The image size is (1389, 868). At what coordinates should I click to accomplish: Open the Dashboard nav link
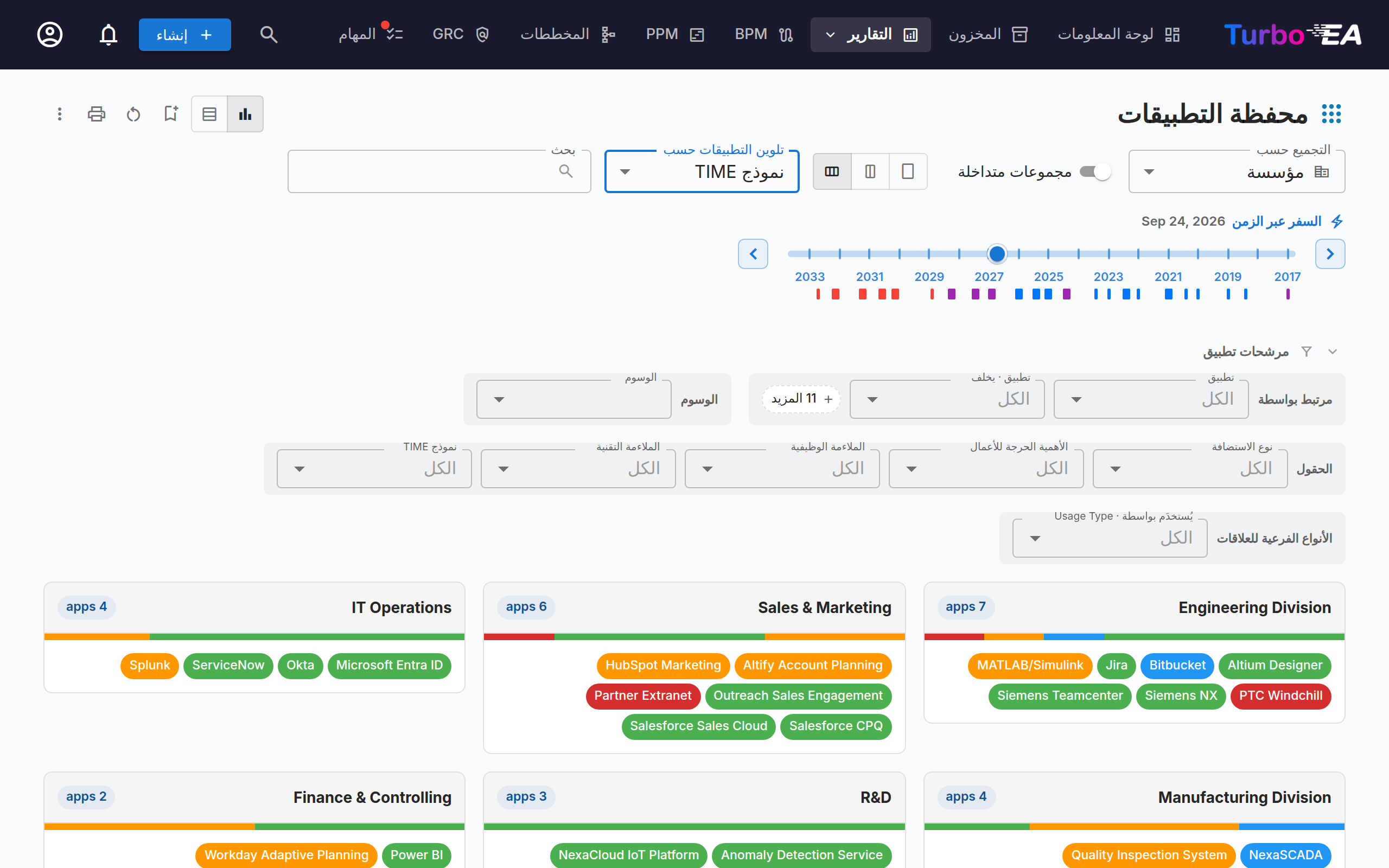pos(1119,34)
